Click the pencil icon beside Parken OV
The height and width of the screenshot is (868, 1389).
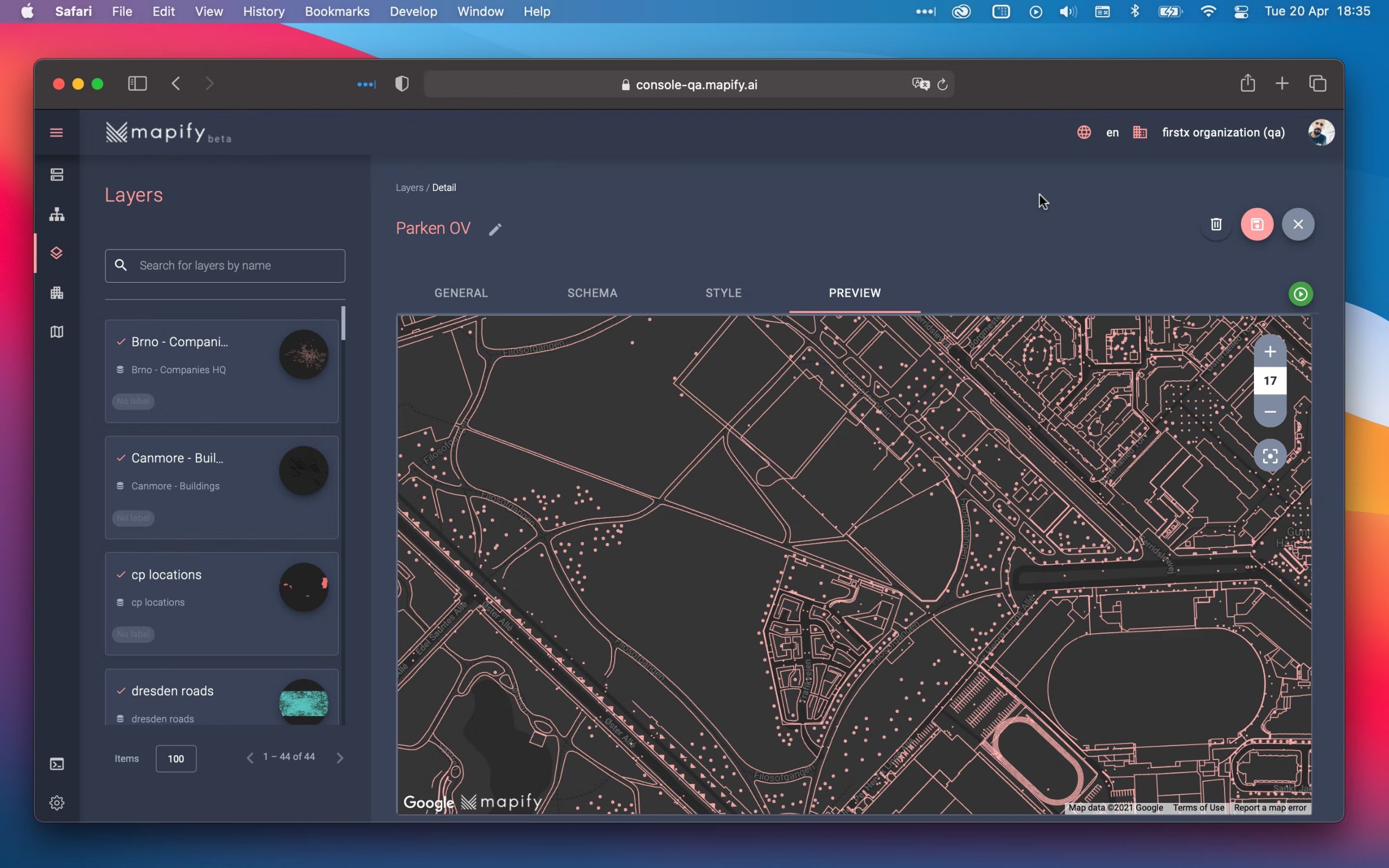click(495, 229)
